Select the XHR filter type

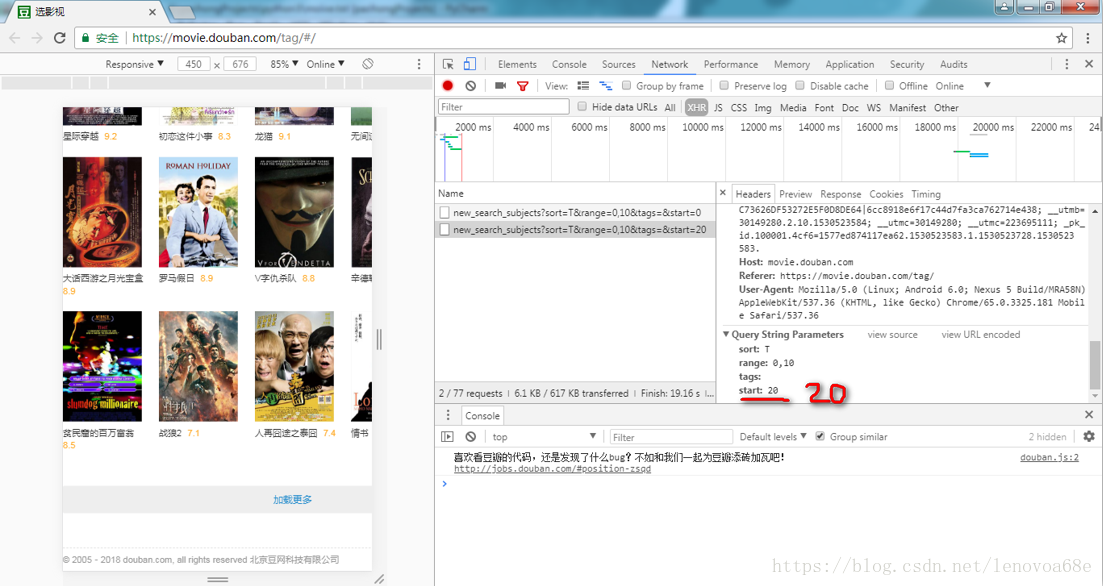pyautogui.click(x=696, y=108)
